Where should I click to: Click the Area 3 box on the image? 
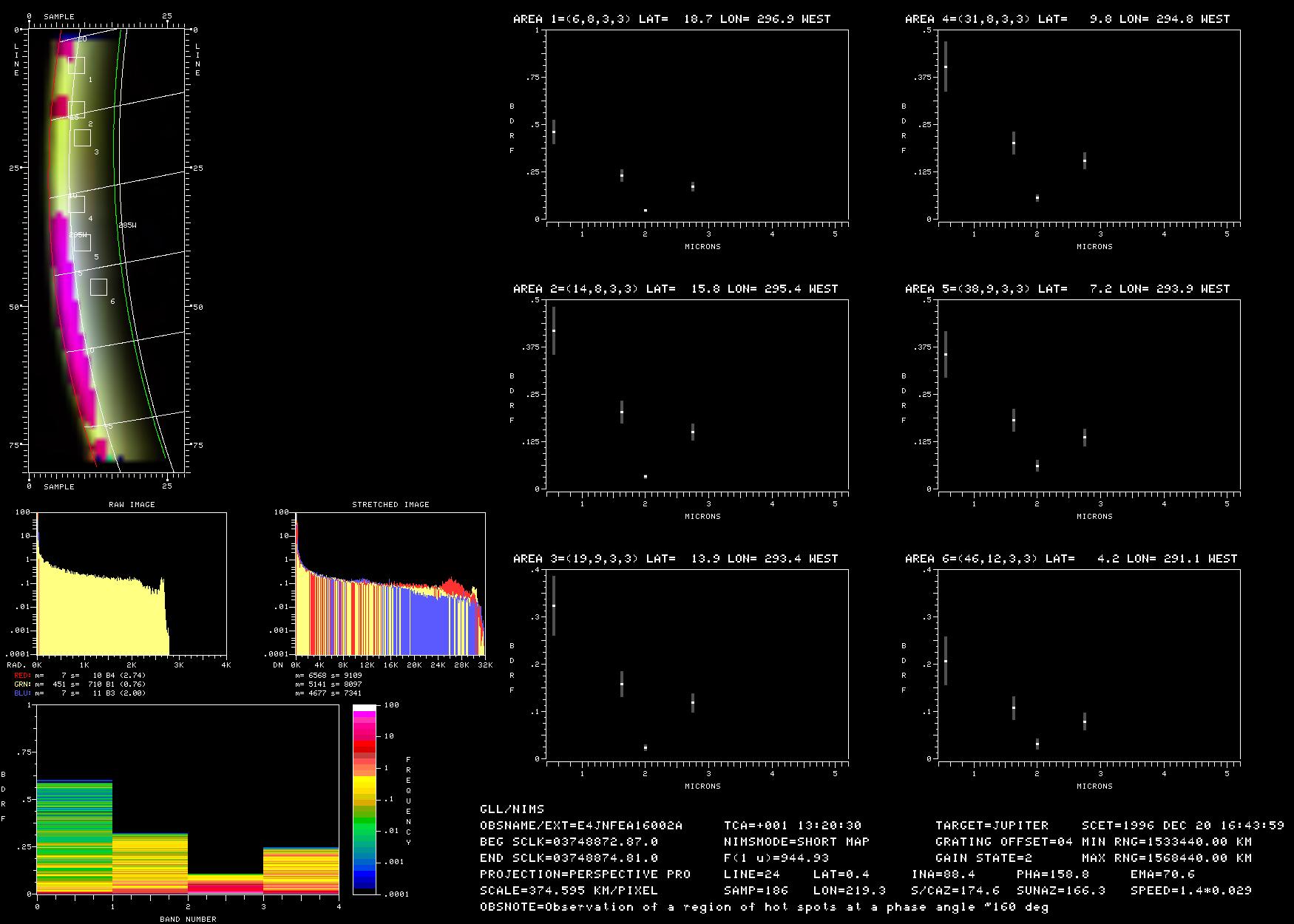(82, 137)
